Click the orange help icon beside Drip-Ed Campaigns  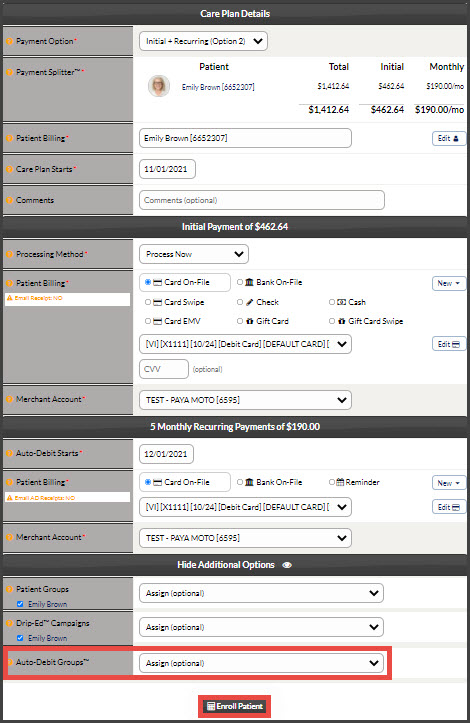pos(9,623)
